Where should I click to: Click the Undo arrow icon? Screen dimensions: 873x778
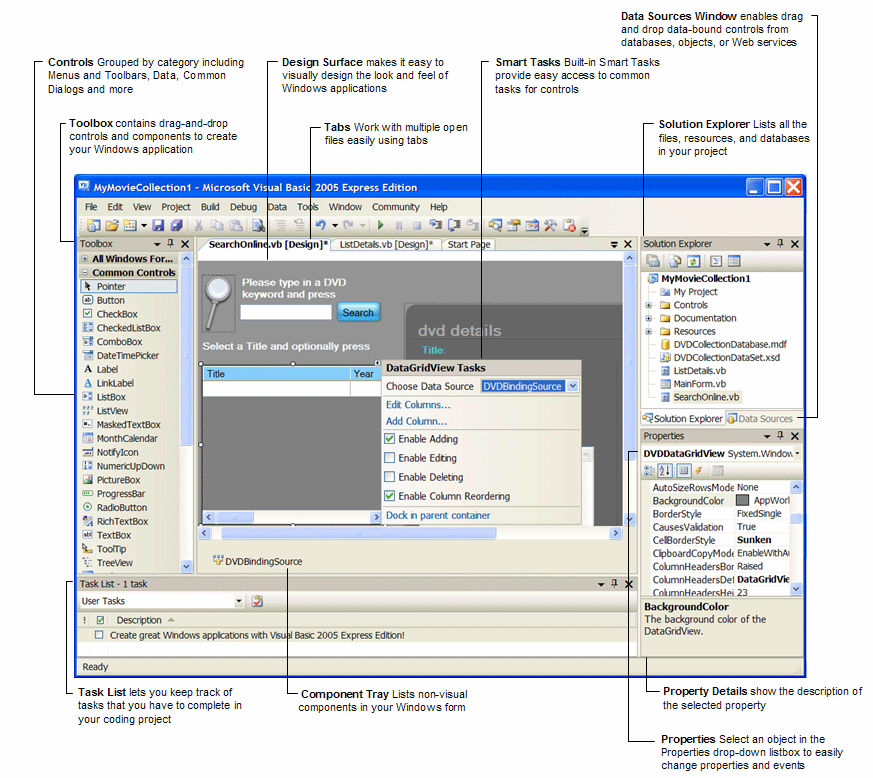tap(320, 226)
